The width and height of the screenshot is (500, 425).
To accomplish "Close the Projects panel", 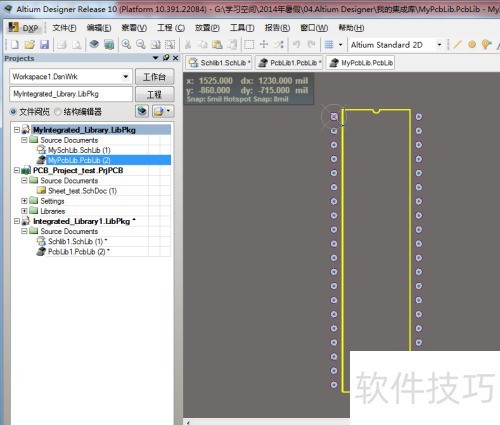I will tap(176, 58).
